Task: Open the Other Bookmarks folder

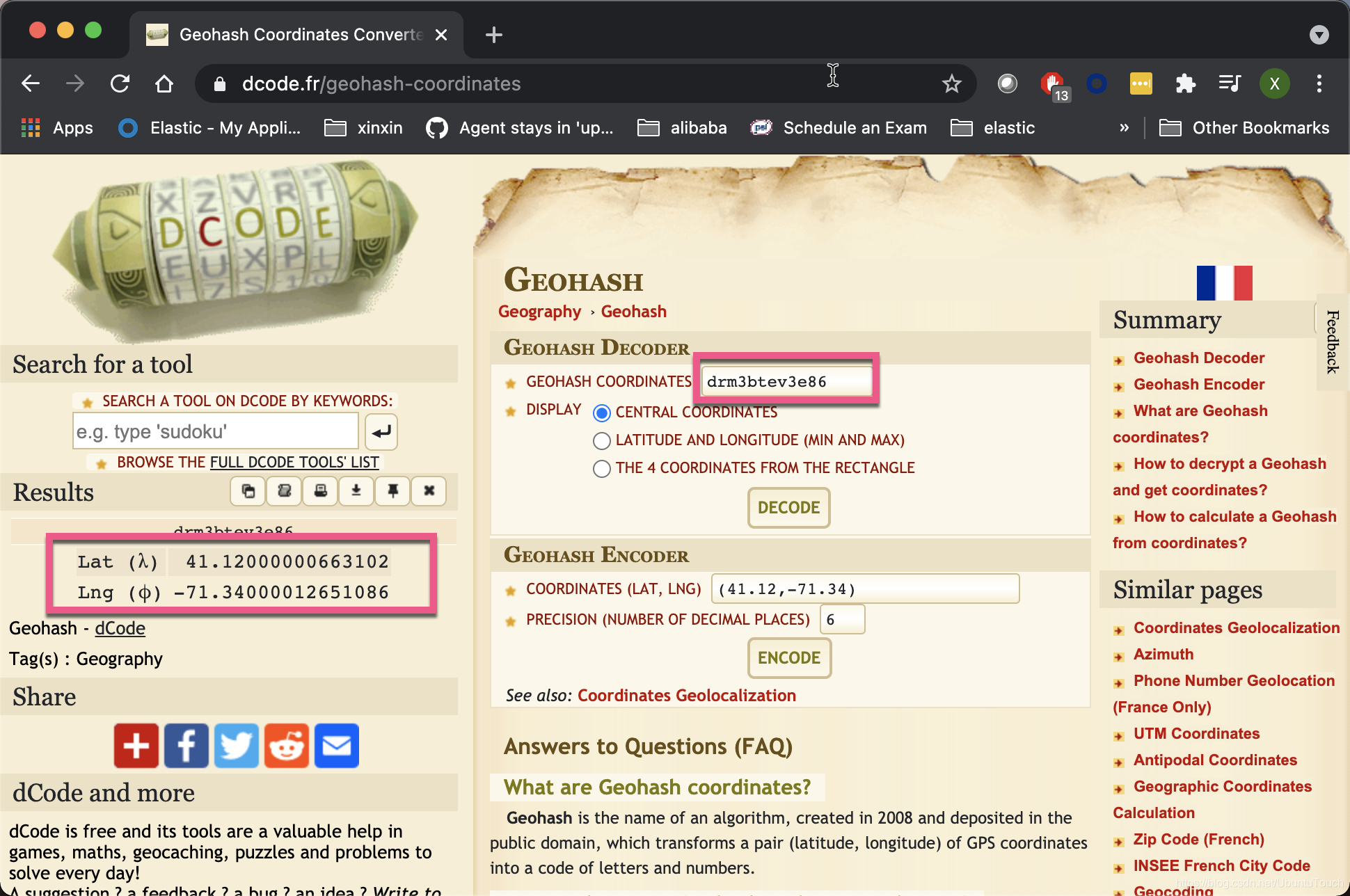Action: (1244, 128)
